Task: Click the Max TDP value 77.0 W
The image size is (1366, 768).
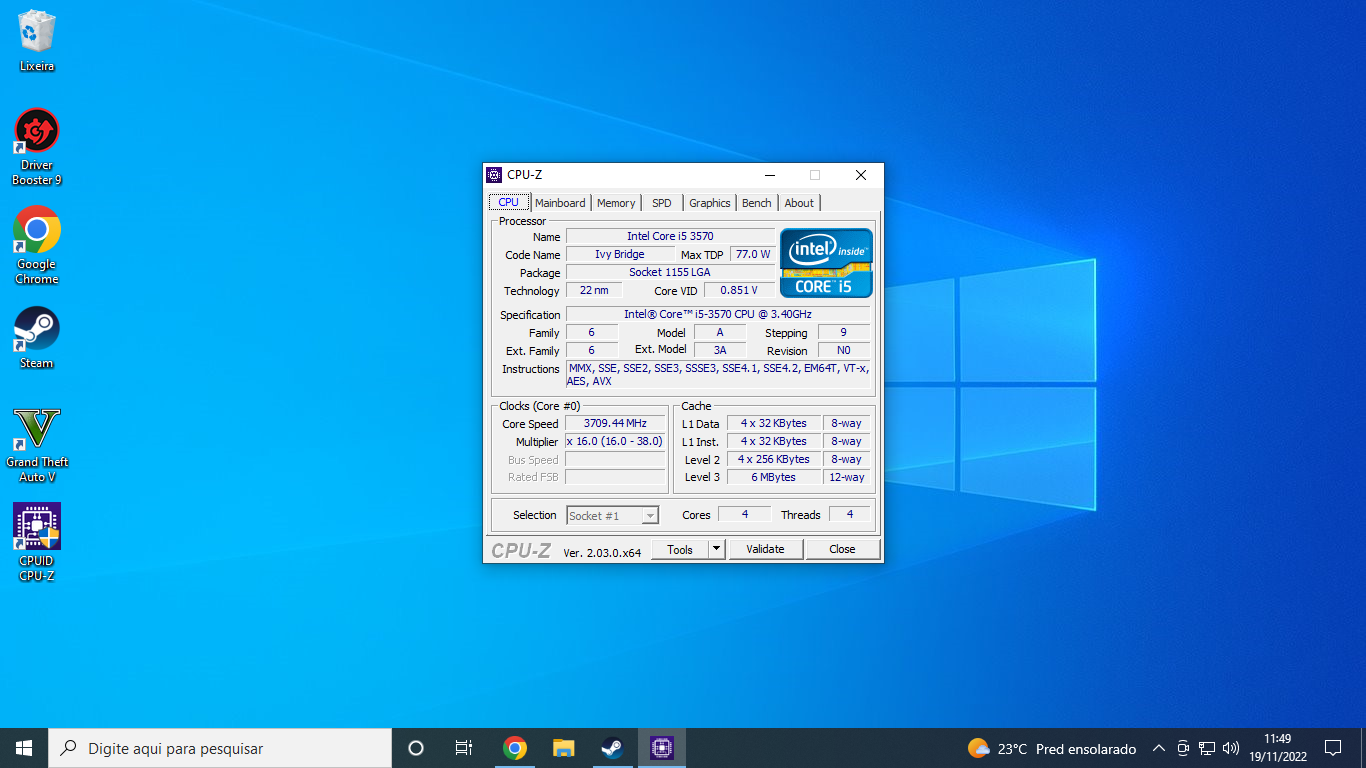Action: pyautogui.click(x=753, y=255)
